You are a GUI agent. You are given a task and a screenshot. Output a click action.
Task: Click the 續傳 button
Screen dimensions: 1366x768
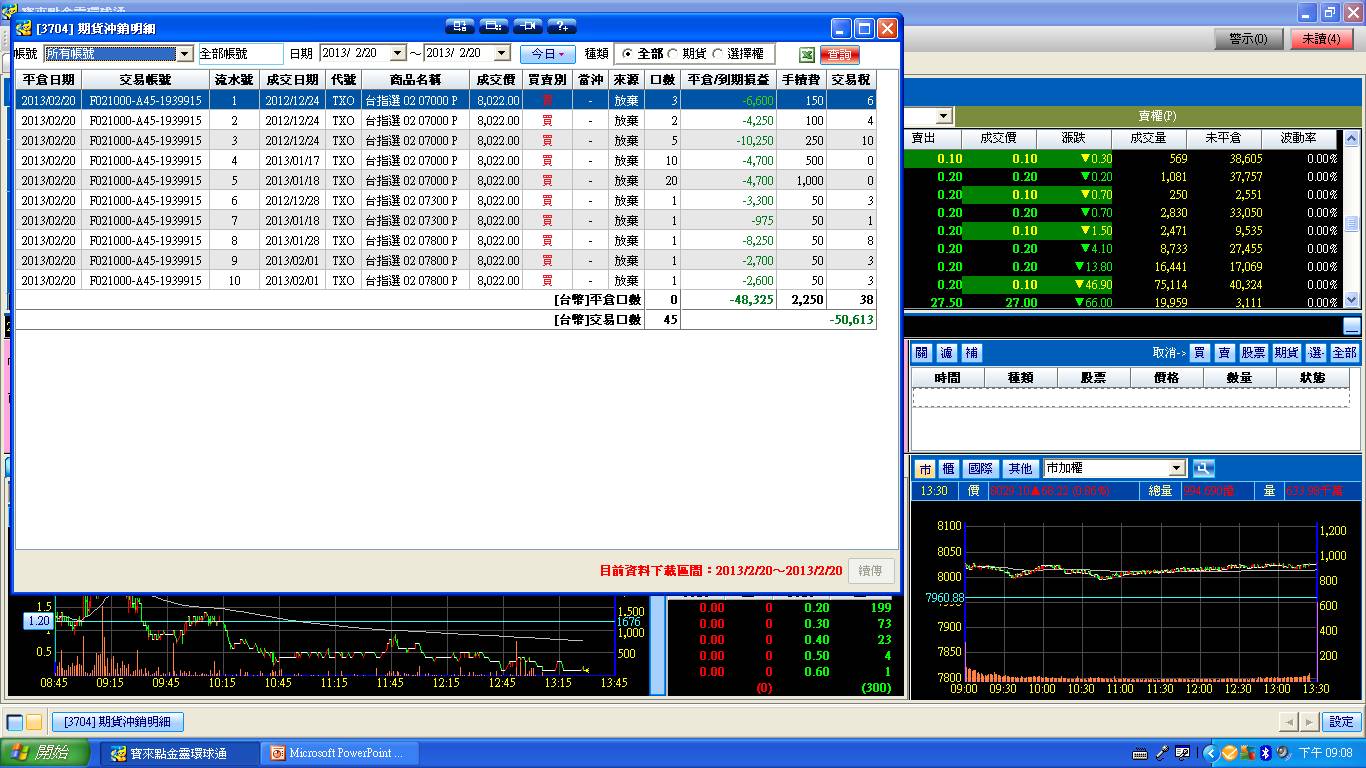(x=871, y=570)
